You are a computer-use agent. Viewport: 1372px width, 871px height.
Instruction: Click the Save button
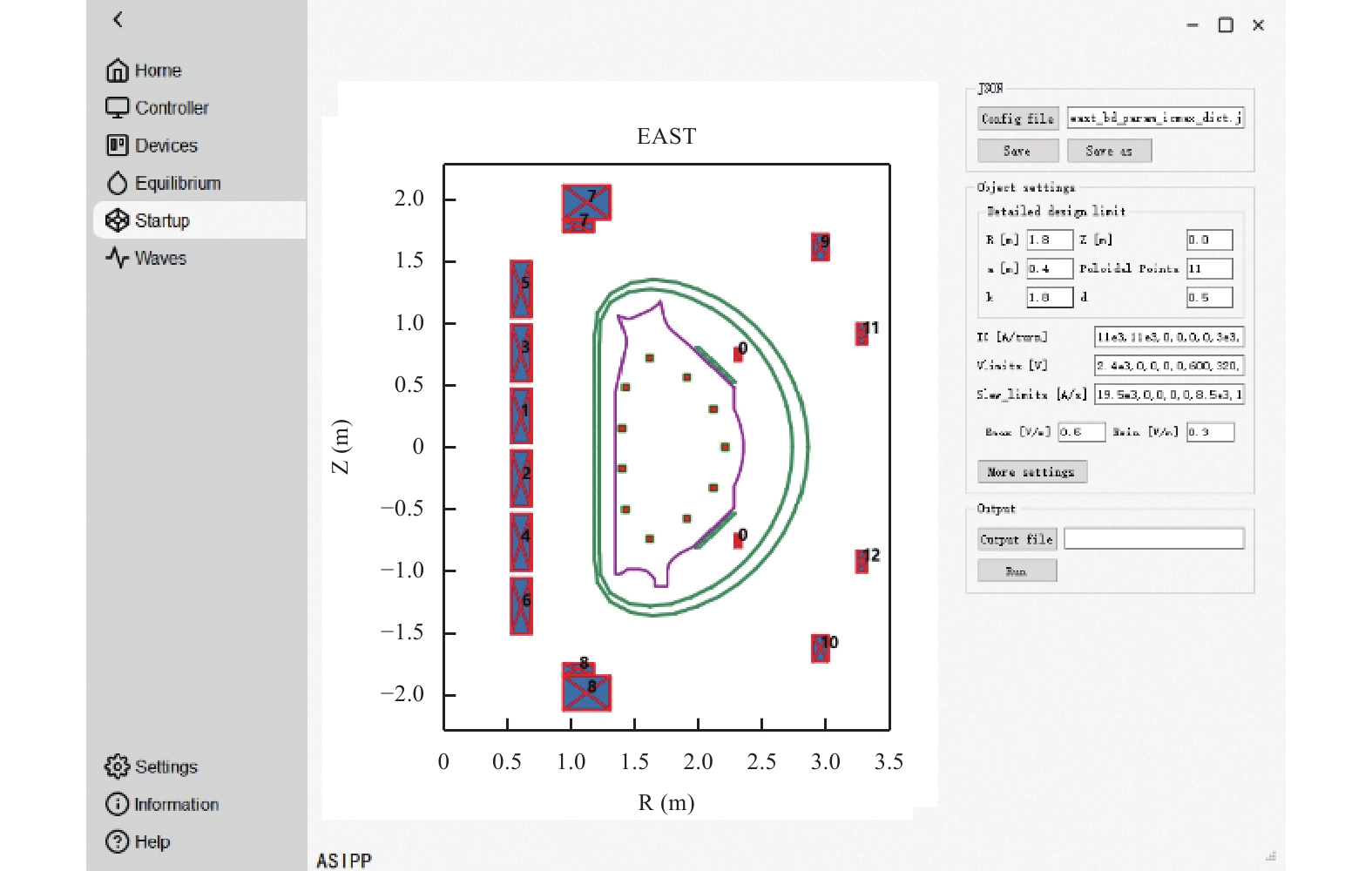point(1017,151)
